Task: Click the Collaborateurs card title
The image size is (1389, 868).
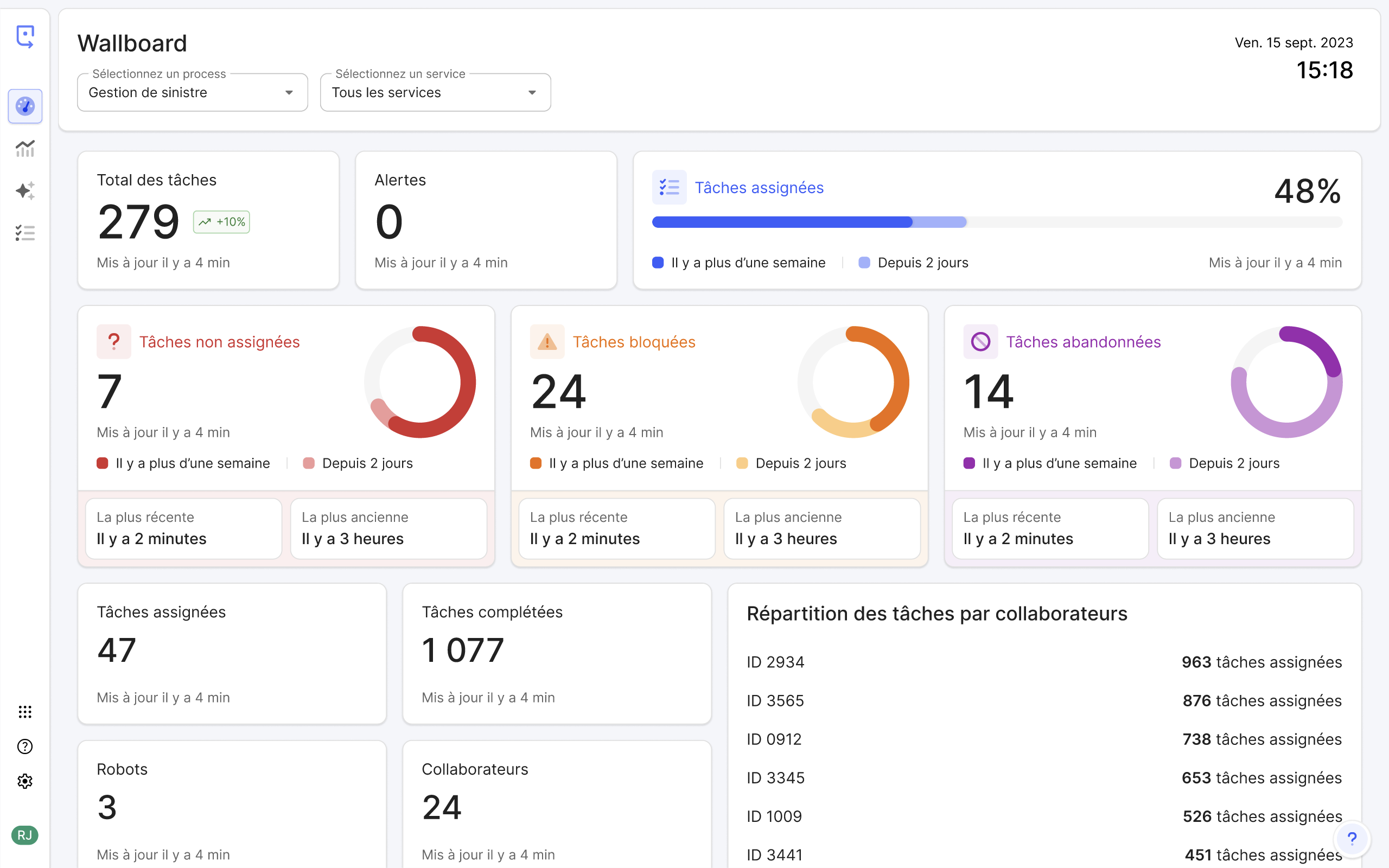Action: (475, 769)
